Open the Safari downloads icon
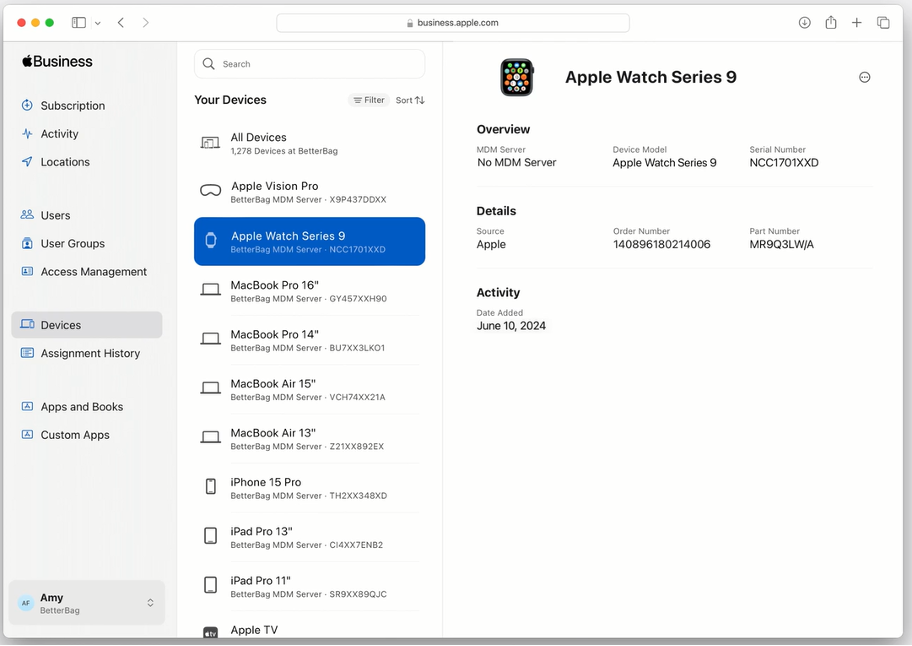Viewport: 912px width, 646px height. coord(804,23)
